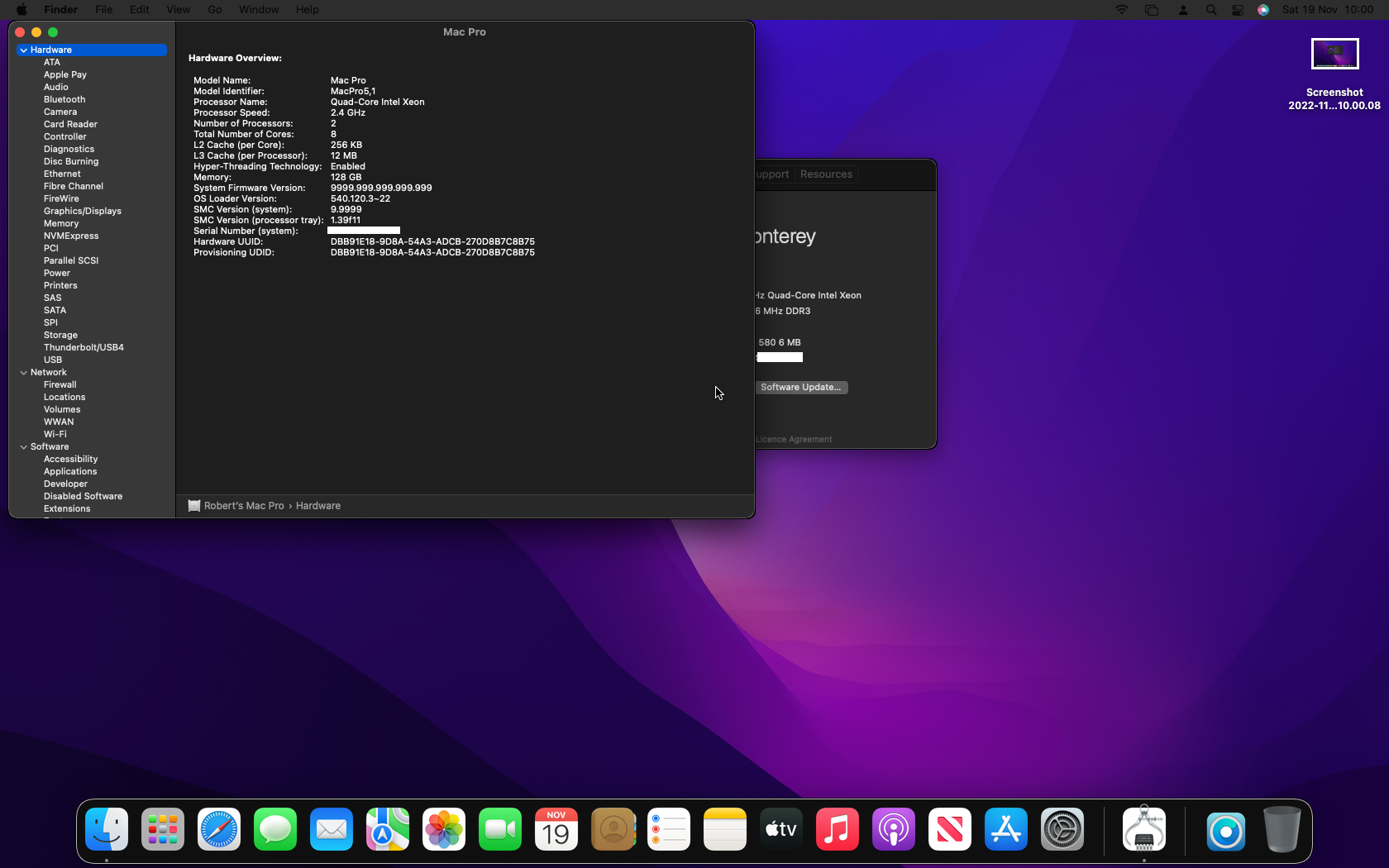Click the Hardware UUID value text
This screenshot has width=1389, height=868.
click(x=432, y=242)
